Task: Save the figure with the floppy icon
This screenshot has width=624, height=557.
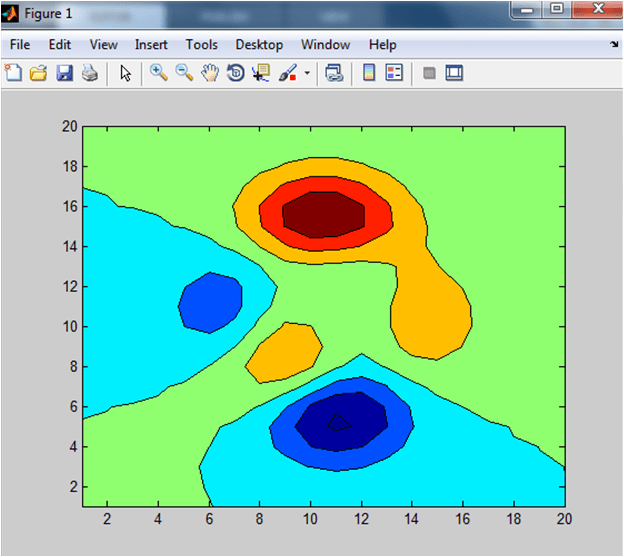Action: (64, 73)
